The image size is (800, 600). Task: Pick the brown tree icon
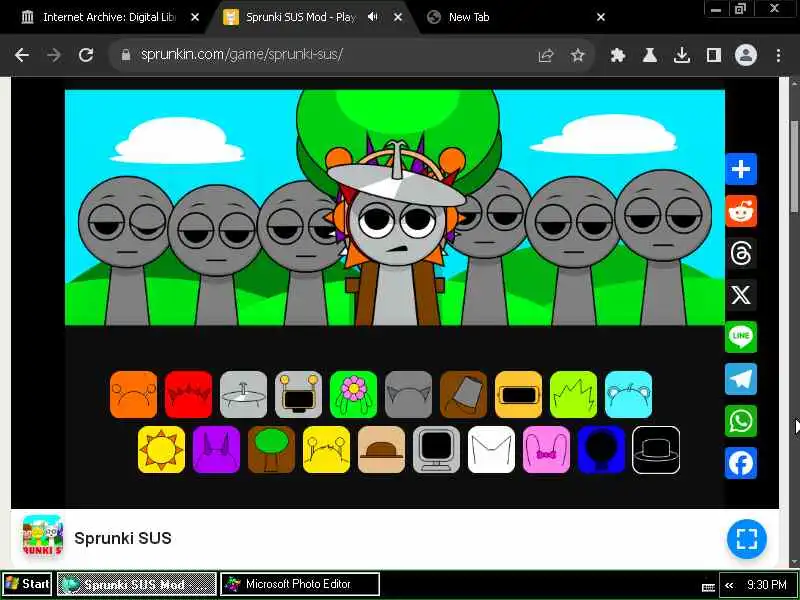click(271, 449)
